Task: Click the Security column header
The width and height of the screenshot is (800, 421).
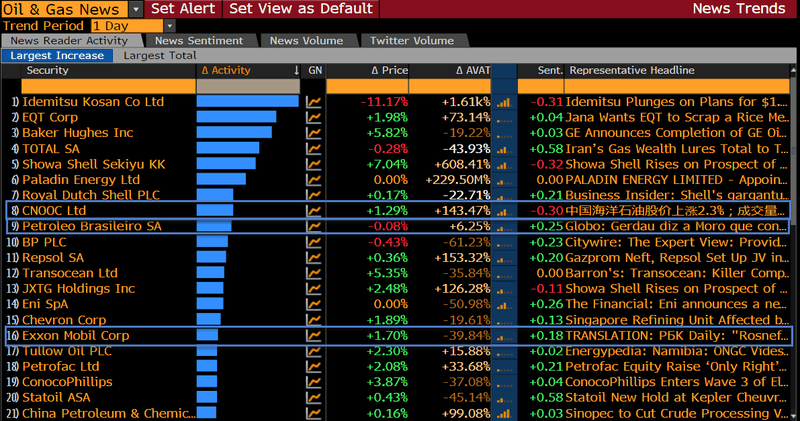Action: click(108, 70)
